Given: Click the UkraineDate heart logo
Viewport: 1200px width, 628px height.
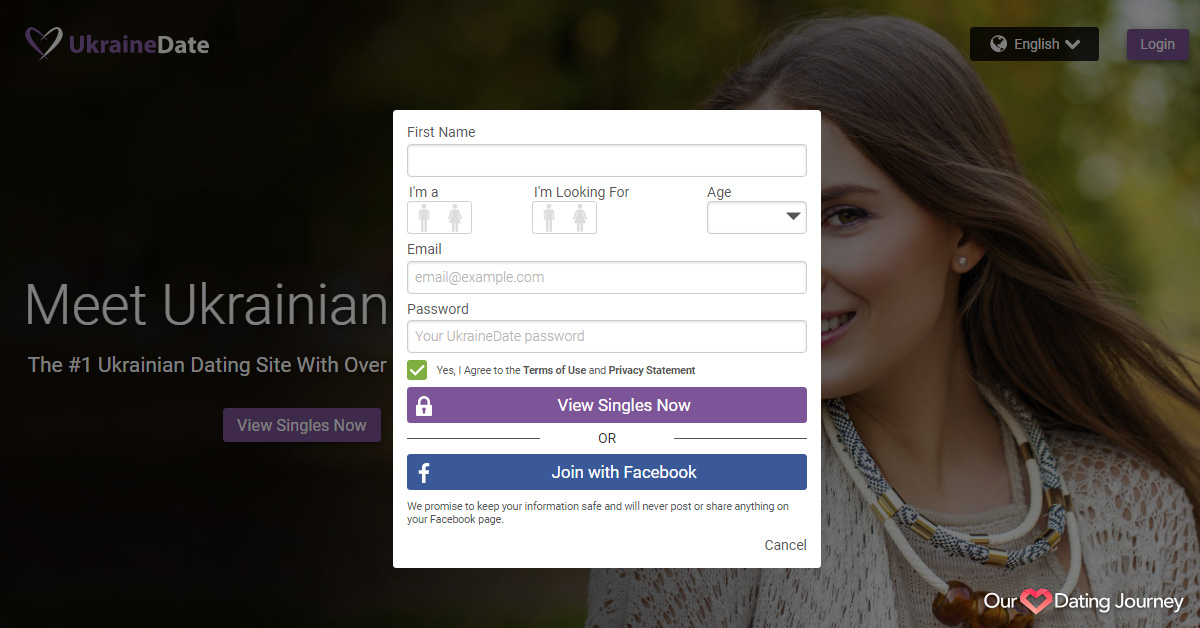Looking at the screenshot, I should [x=44, y=43].
